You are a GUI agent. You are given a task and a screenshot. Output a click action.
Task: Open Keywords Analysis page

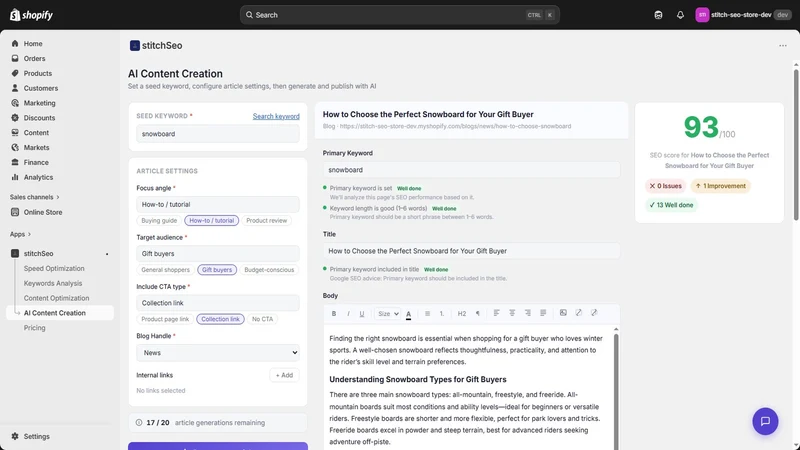click(53, 283)
